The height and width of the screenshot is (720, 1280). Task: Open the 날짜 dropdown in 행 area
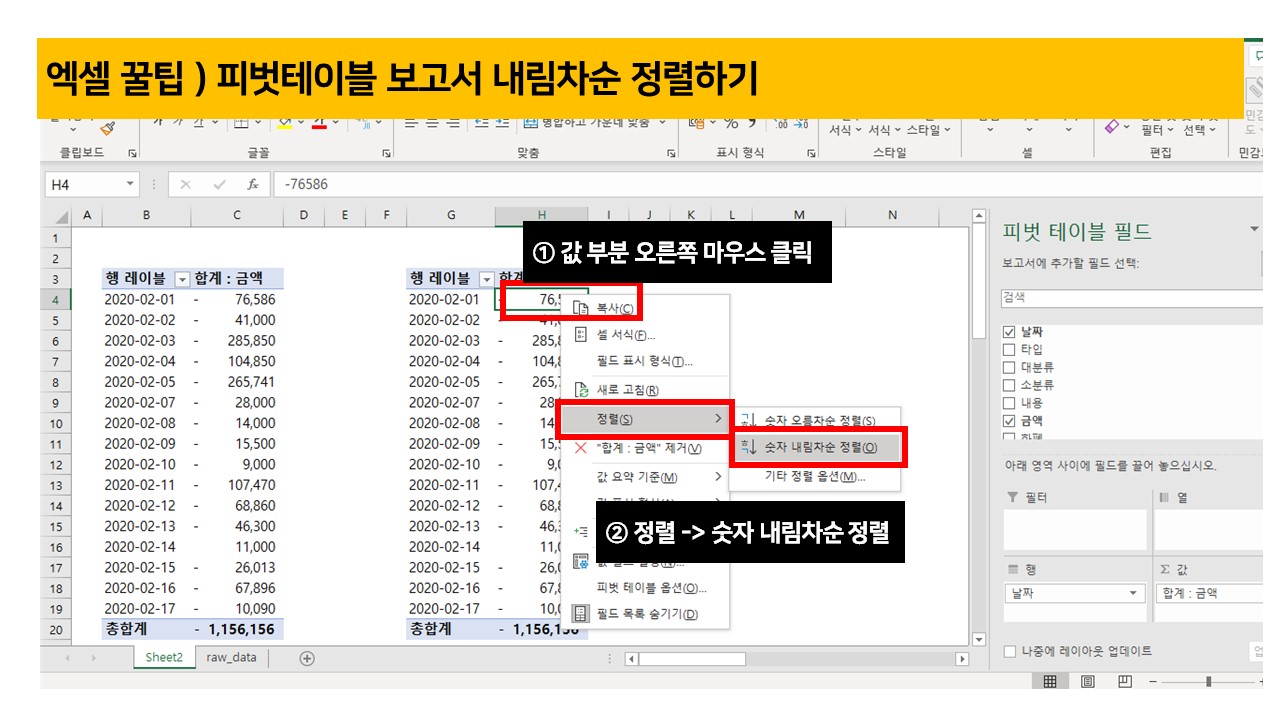pos(1133,593)
